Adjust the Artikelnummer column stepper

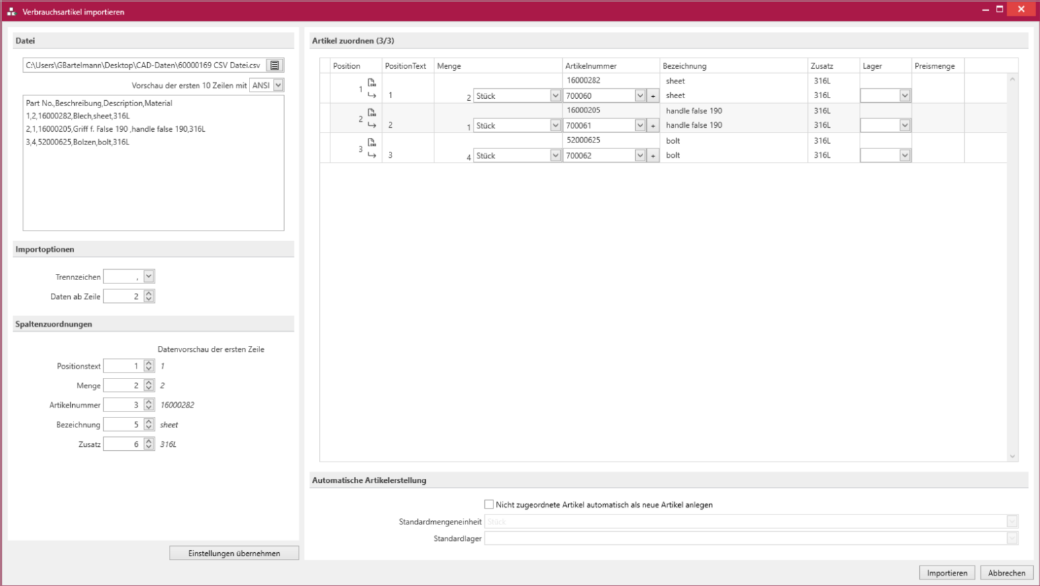click(x=149, y=405)
